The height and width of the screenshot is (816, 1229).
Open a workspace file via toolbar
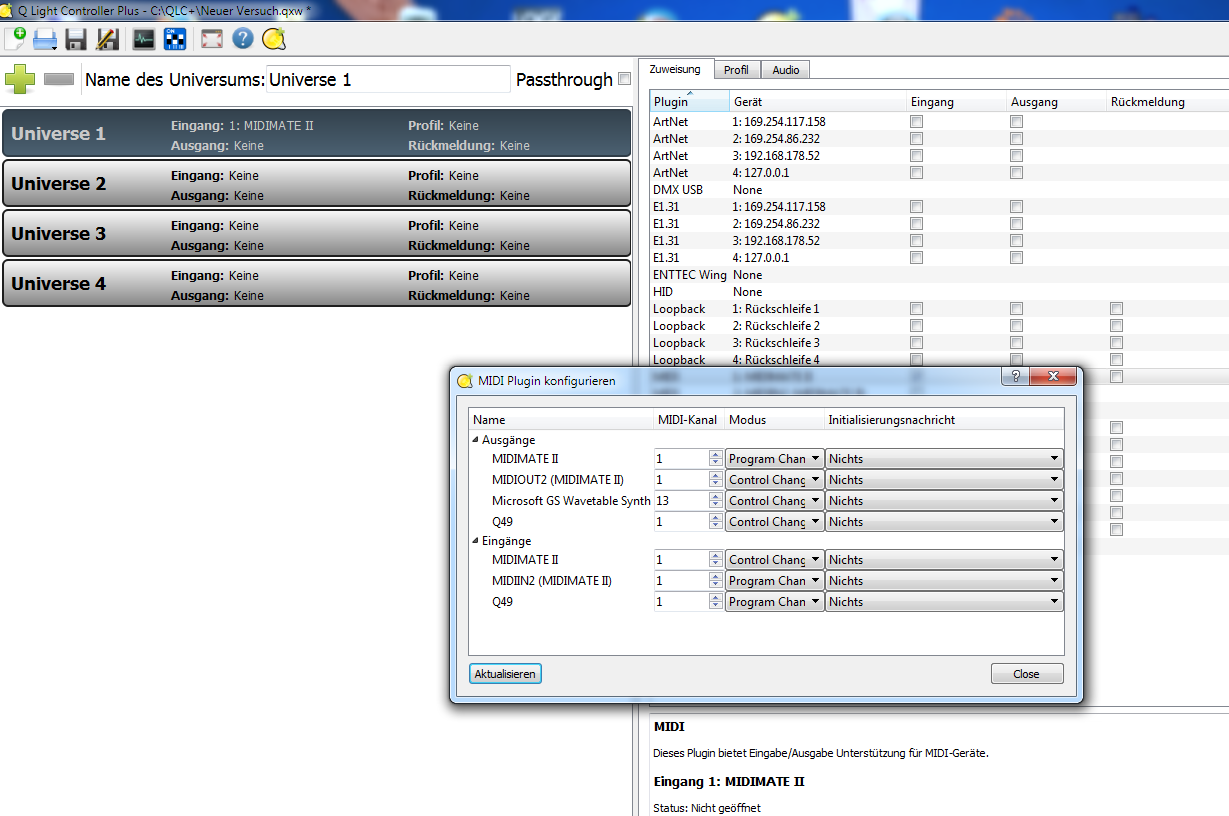coord(46,39)
